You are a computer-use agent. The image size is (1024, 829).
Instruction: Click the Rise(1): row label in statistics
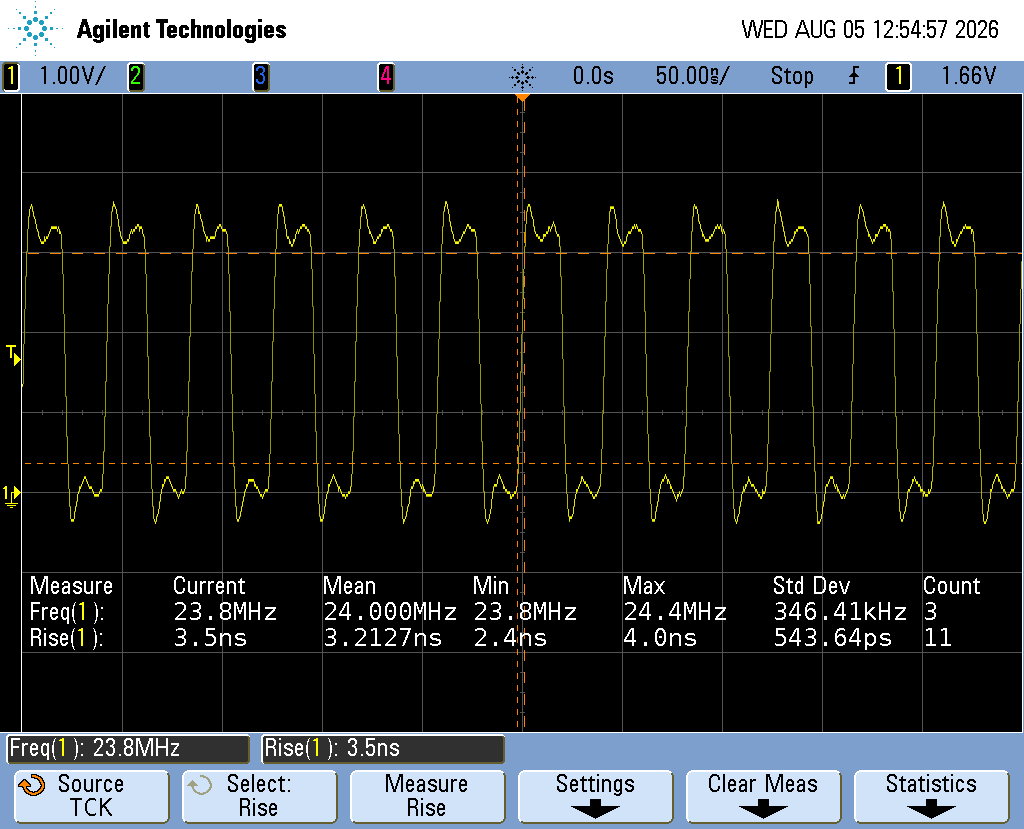tap(67, 638)
